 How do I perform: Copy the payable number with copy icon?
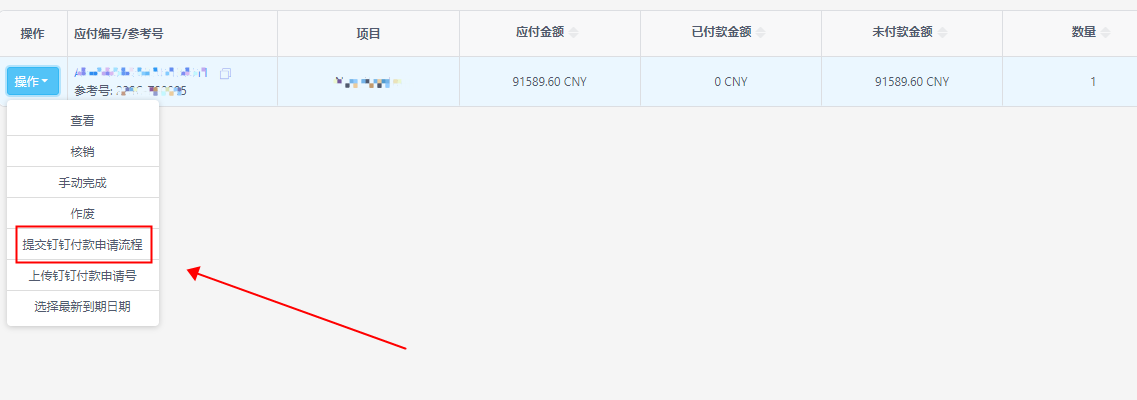(x=226, y=73)
